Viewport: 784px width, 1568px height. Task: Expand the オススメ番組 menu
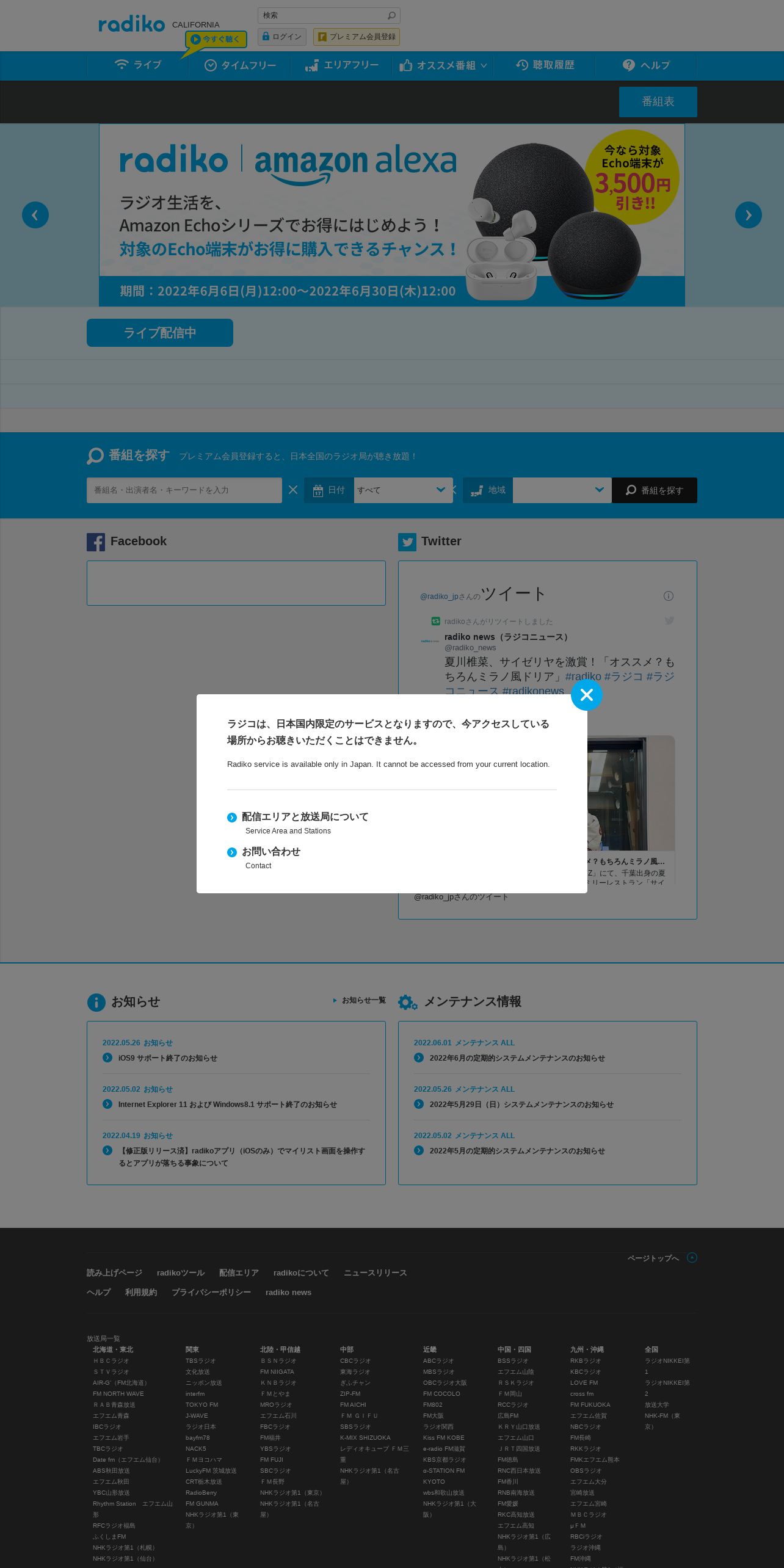point(443,65)
